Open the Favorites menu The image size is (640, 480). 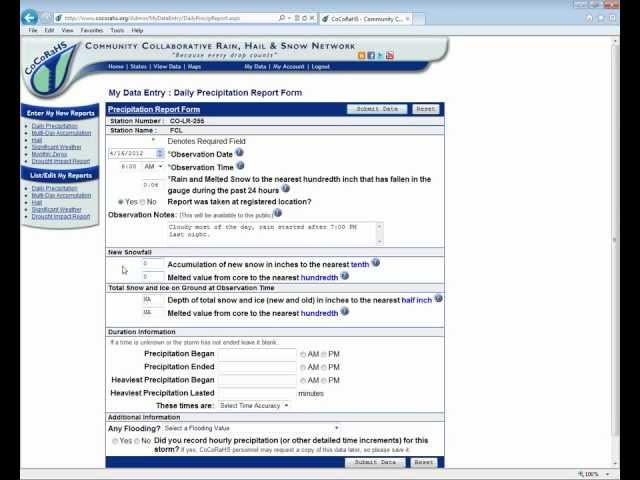coord(92,30)
